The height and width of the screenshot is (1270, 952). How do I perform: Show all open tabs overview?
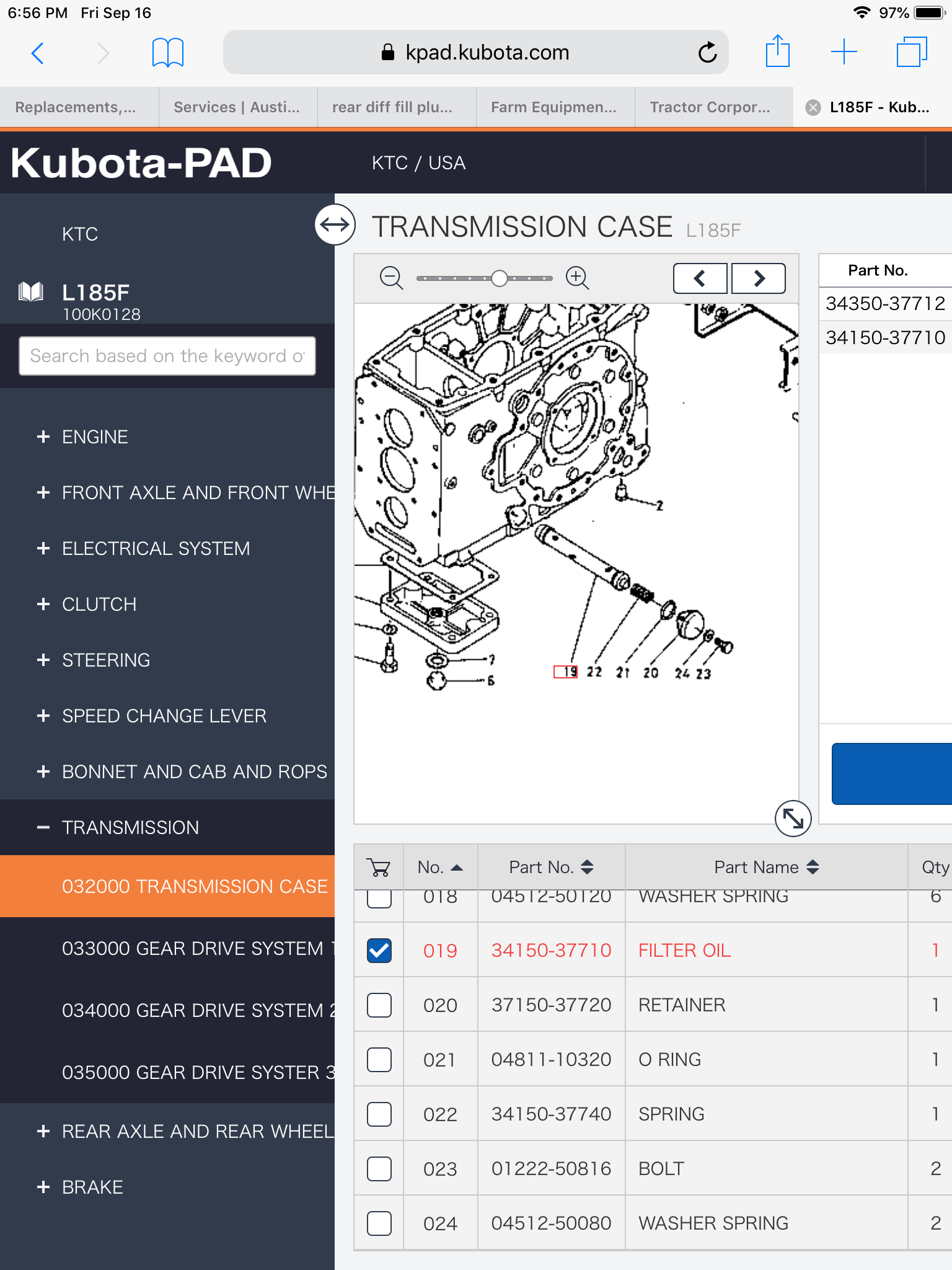(912, 51)
